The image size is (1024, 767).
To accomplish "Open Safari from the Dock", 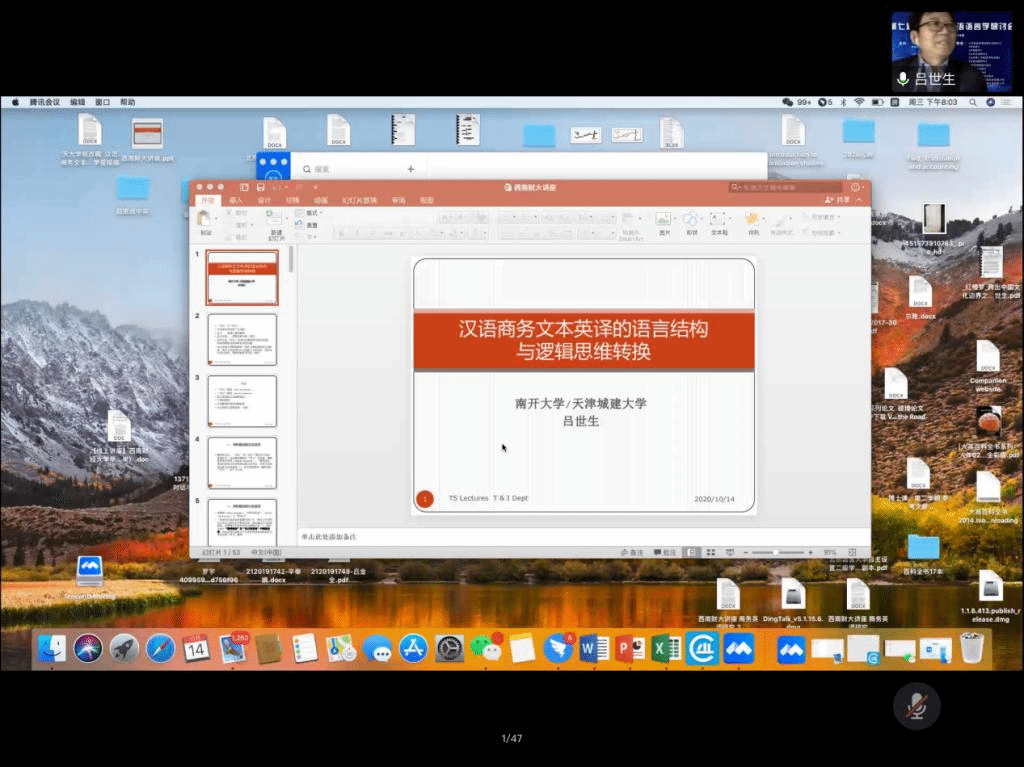I will [160, 648].
